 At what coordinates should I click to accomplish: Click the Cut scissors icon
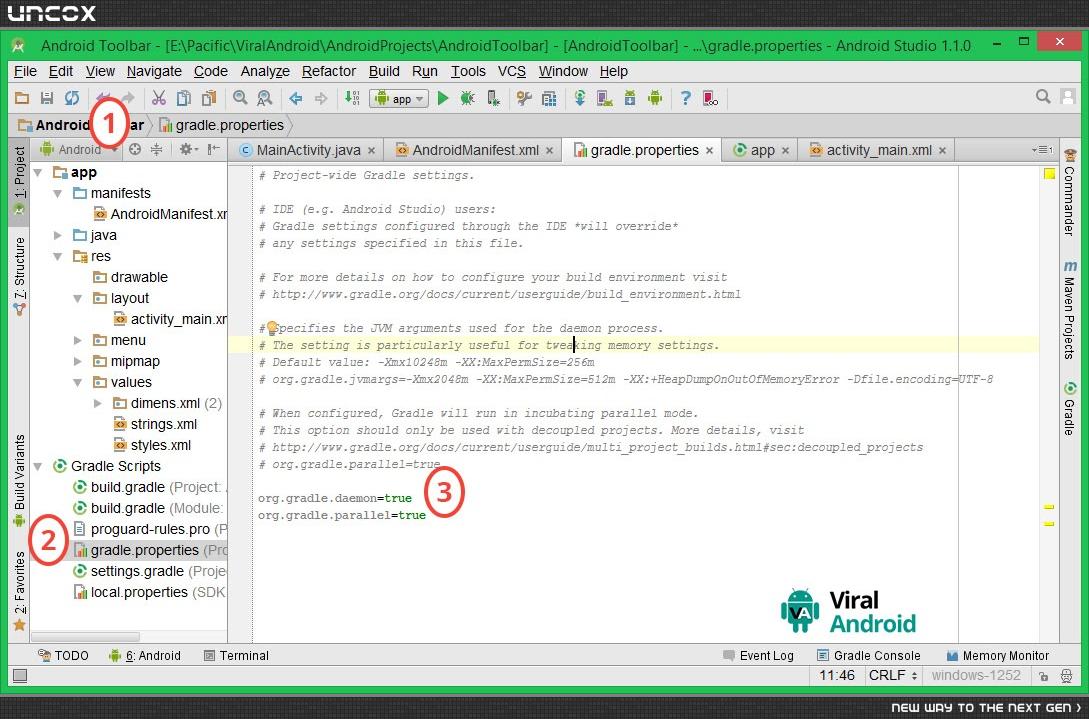tap(158, 99)
